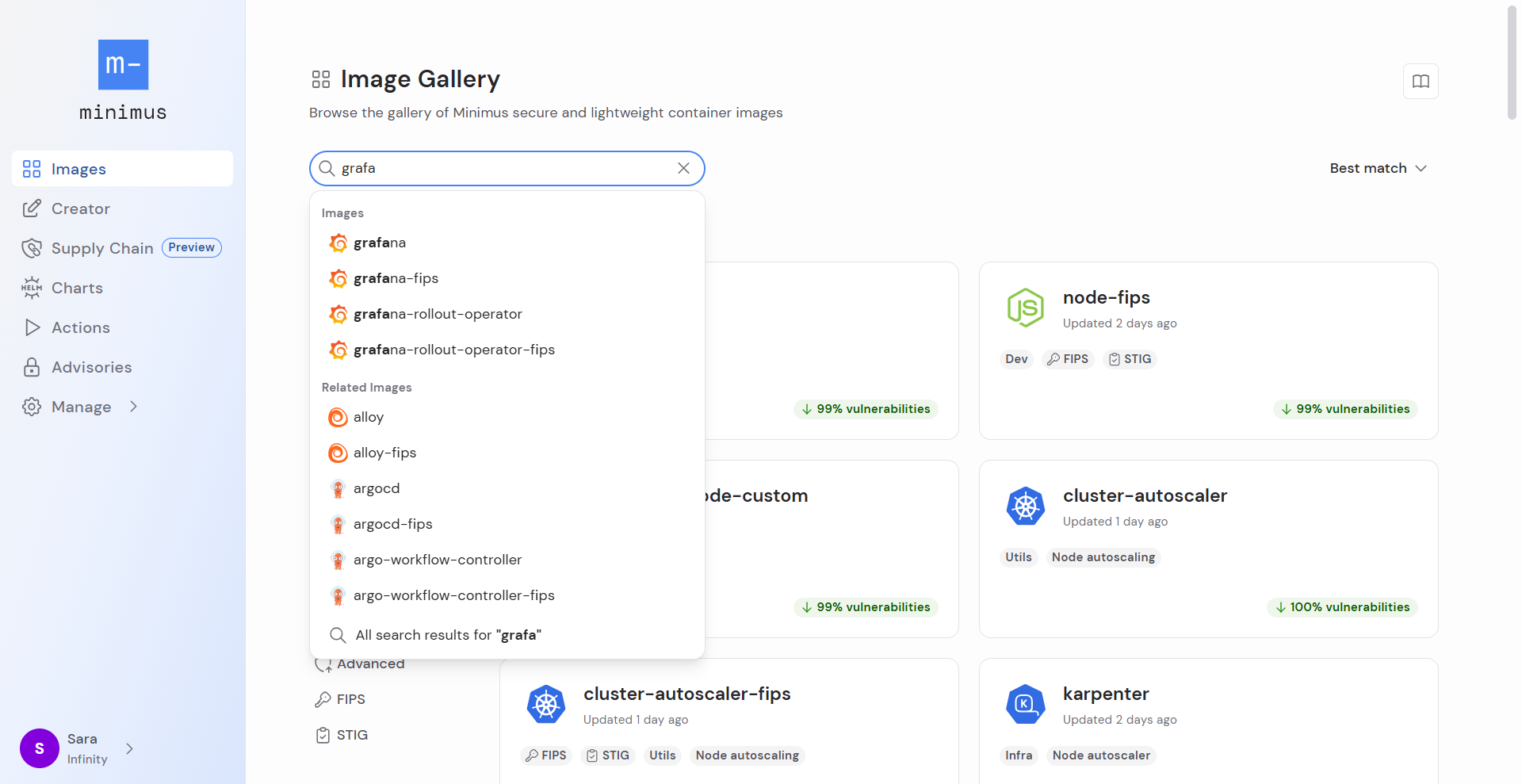Clear the search field with X
The height and width of the screenshot is (784, 1522).
pos(683,168)
